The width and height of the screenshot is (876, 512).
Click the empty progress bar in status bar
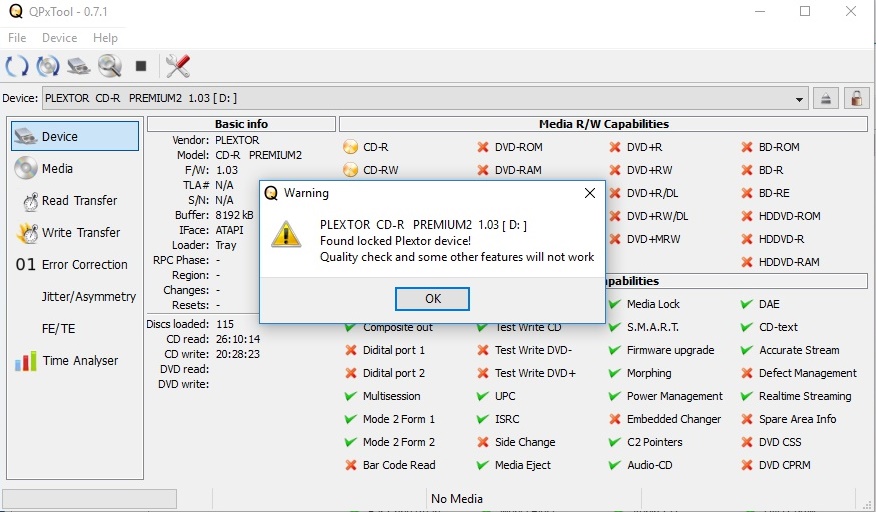89,499
